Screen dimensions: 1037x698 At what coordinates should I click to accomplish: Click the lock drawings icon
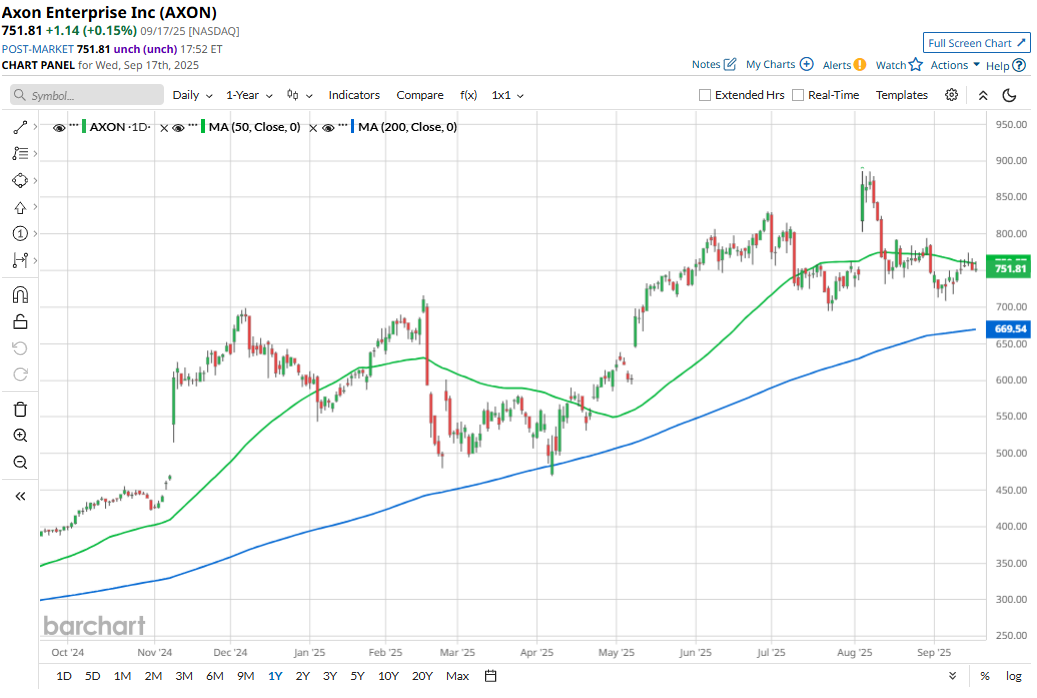point(20,322)
